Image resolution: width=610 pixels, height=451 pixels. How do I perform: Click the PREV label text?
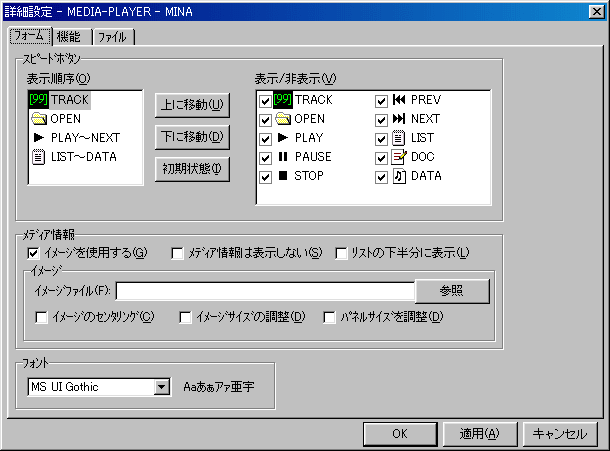426,100
